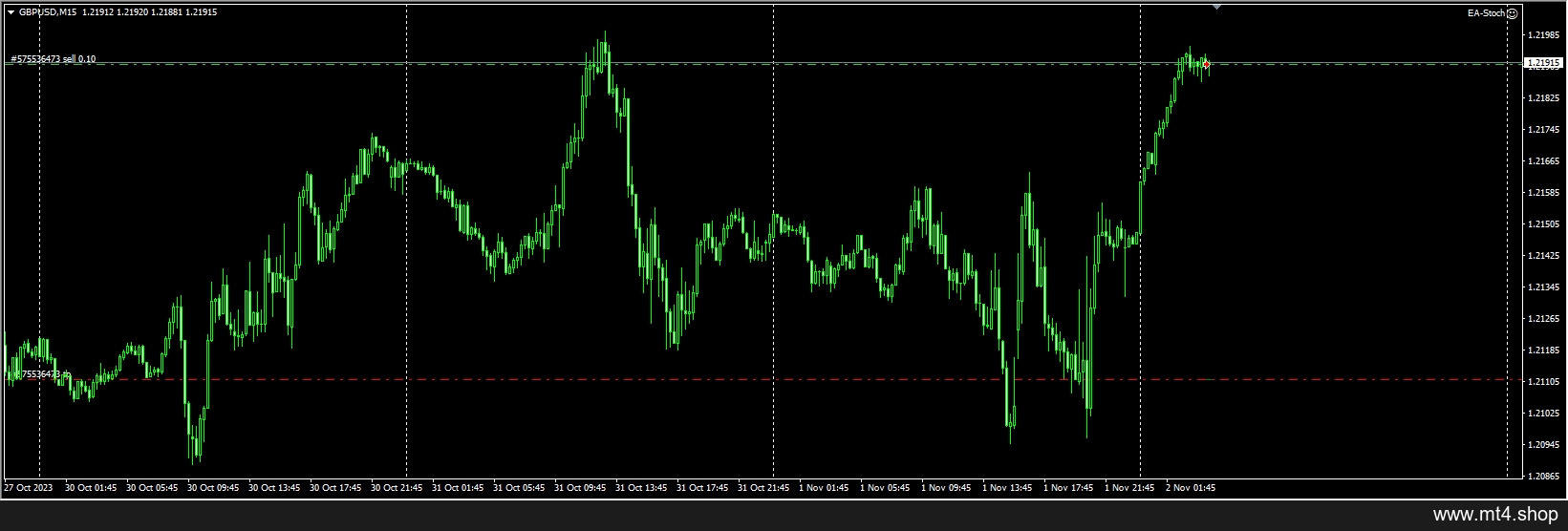Click the highlighted current price 1.21915 label
Image resolution: width=1568 pixels, height=531 pixels.
(1542, 63)
